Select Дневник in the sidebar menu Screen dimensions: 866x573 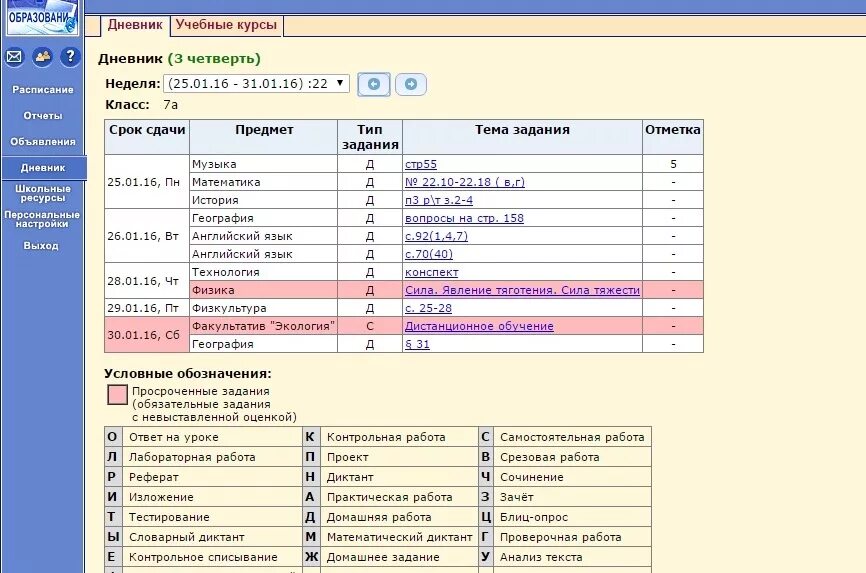43,167
